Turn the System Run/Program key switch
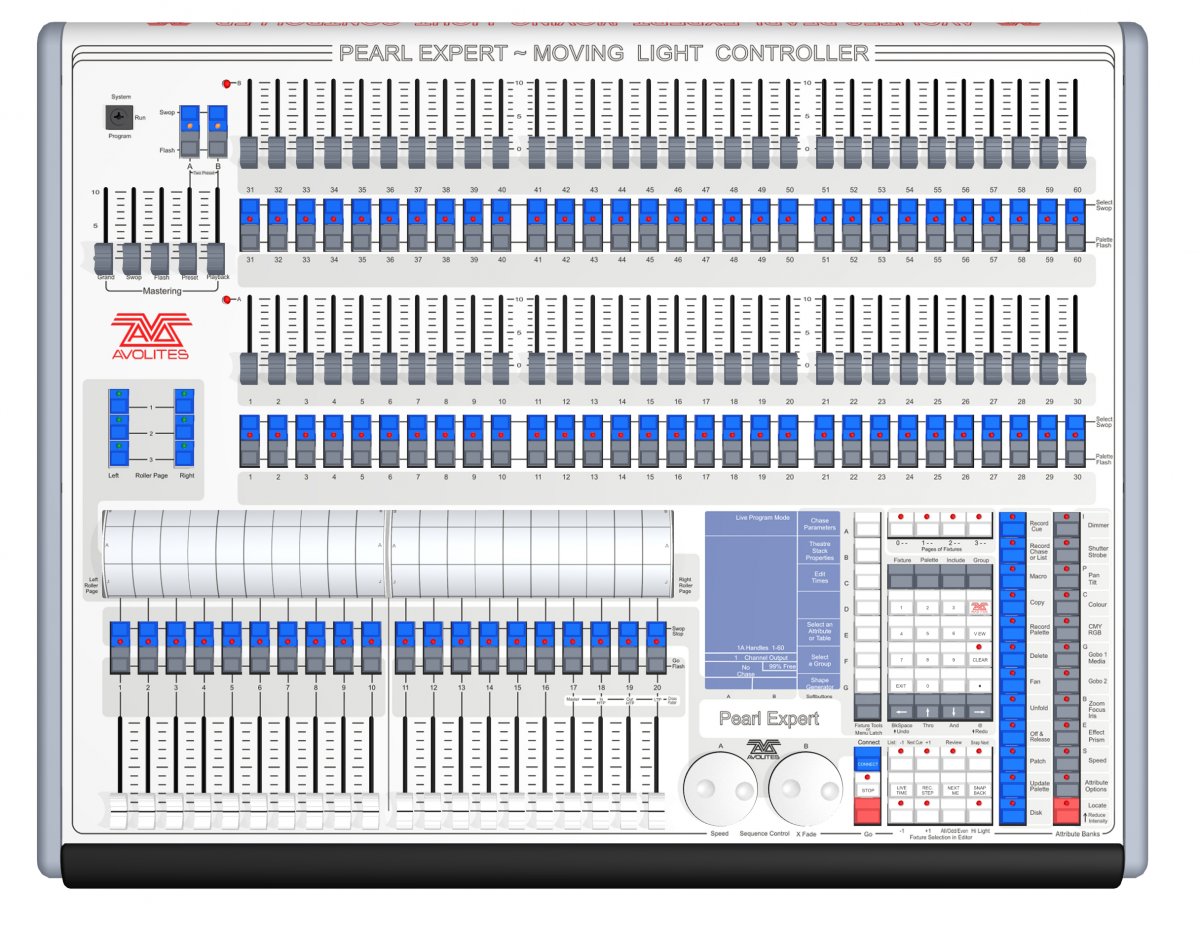The width and height of the screenshot is (1200, 933). click(x=119, y=117)
